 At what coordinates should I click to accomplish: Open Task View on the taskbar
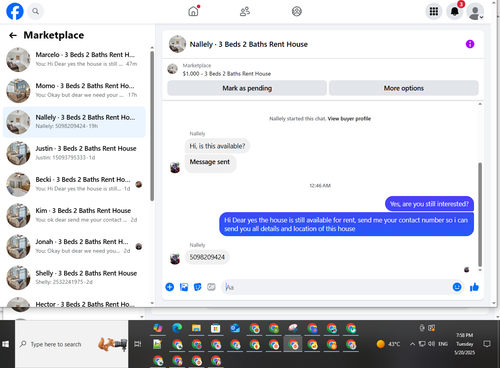pyautogui.click(x=137, y=344)
